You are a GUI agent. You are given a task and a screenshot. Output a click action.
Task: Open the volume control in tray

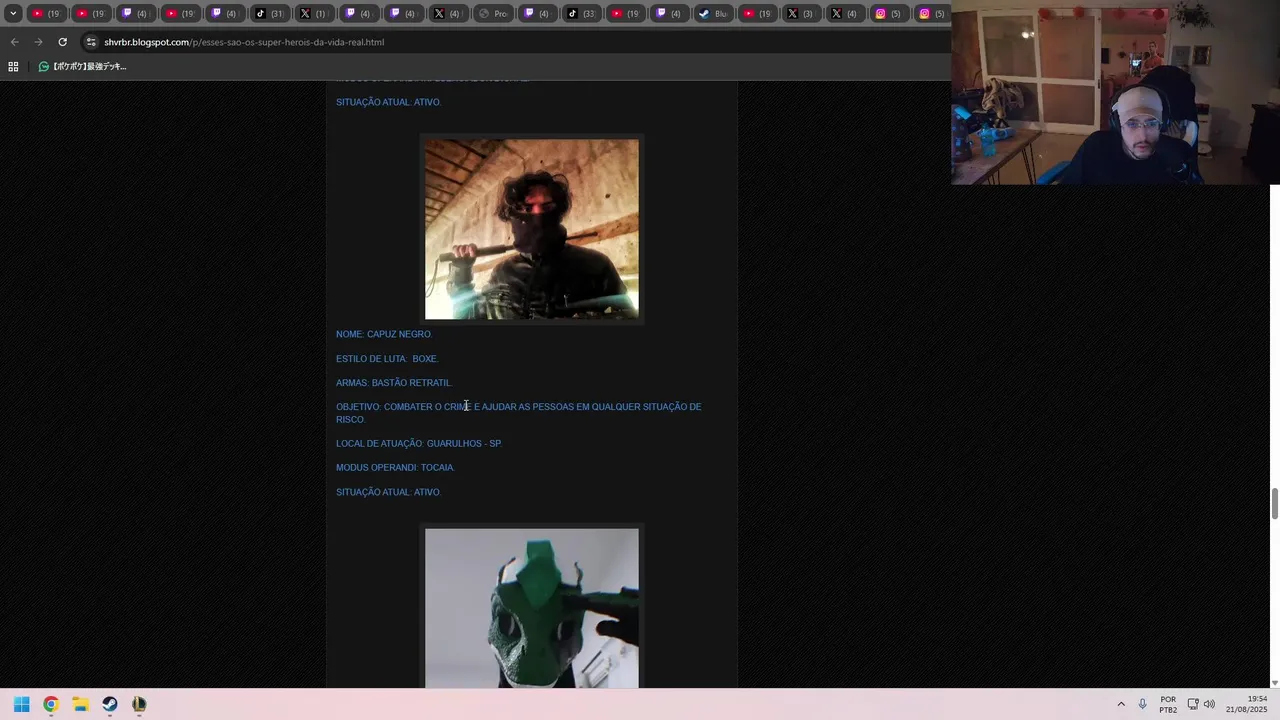(x=1209, y=704)
